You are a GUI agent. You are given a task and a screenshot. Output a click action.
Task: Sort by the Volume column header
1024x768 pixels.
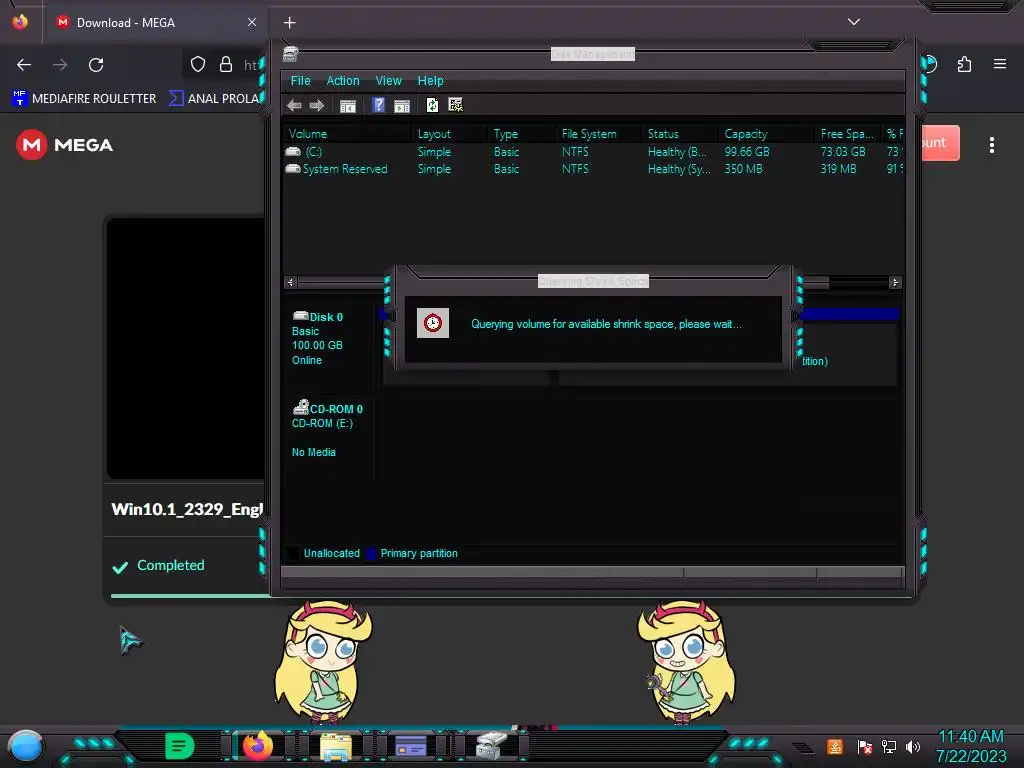point(347,134)
